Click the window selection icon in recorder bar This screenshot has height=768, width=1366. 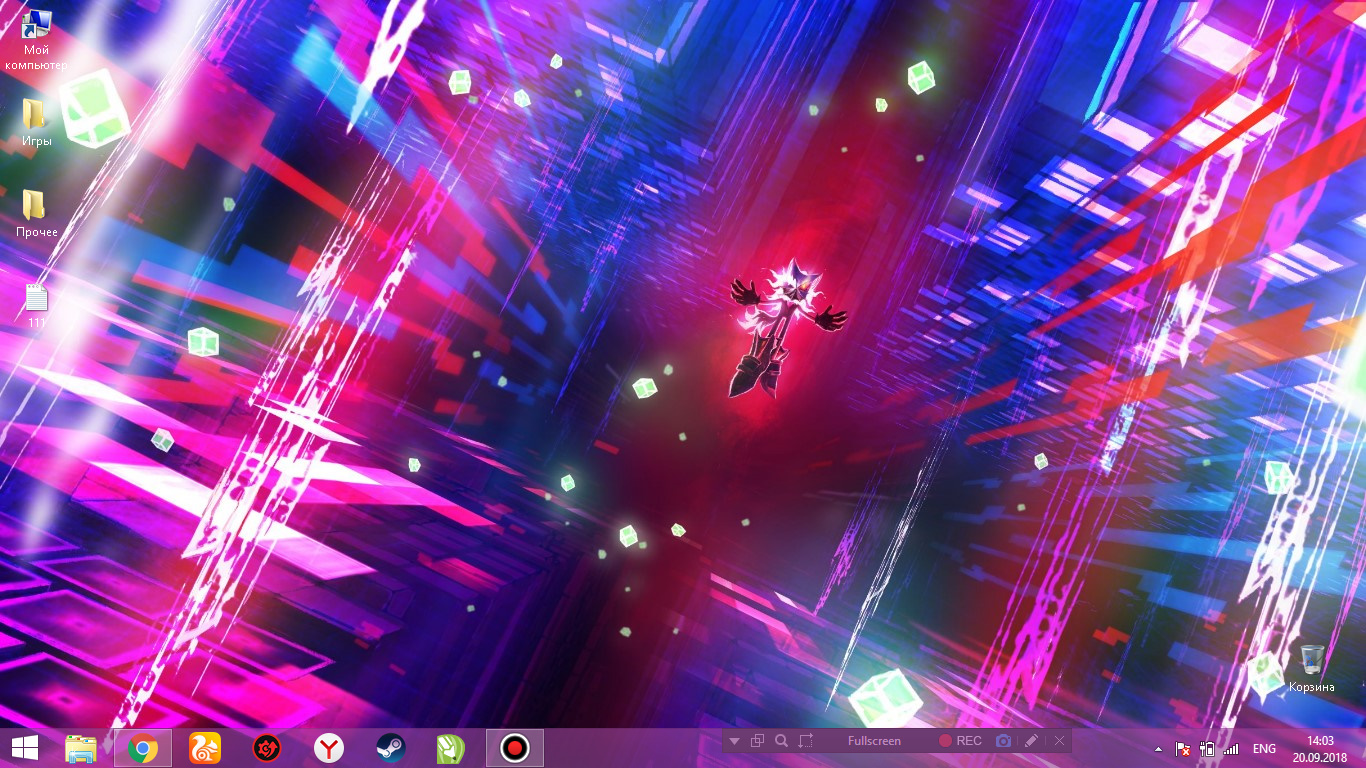point(757,741)
